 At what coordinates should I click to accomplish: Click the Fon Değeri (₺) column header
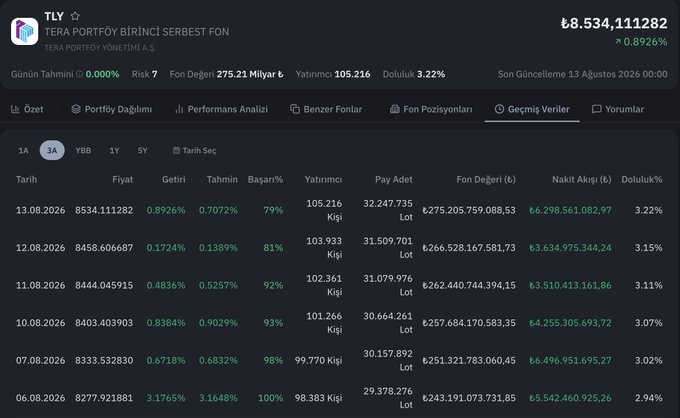[486, 180]
